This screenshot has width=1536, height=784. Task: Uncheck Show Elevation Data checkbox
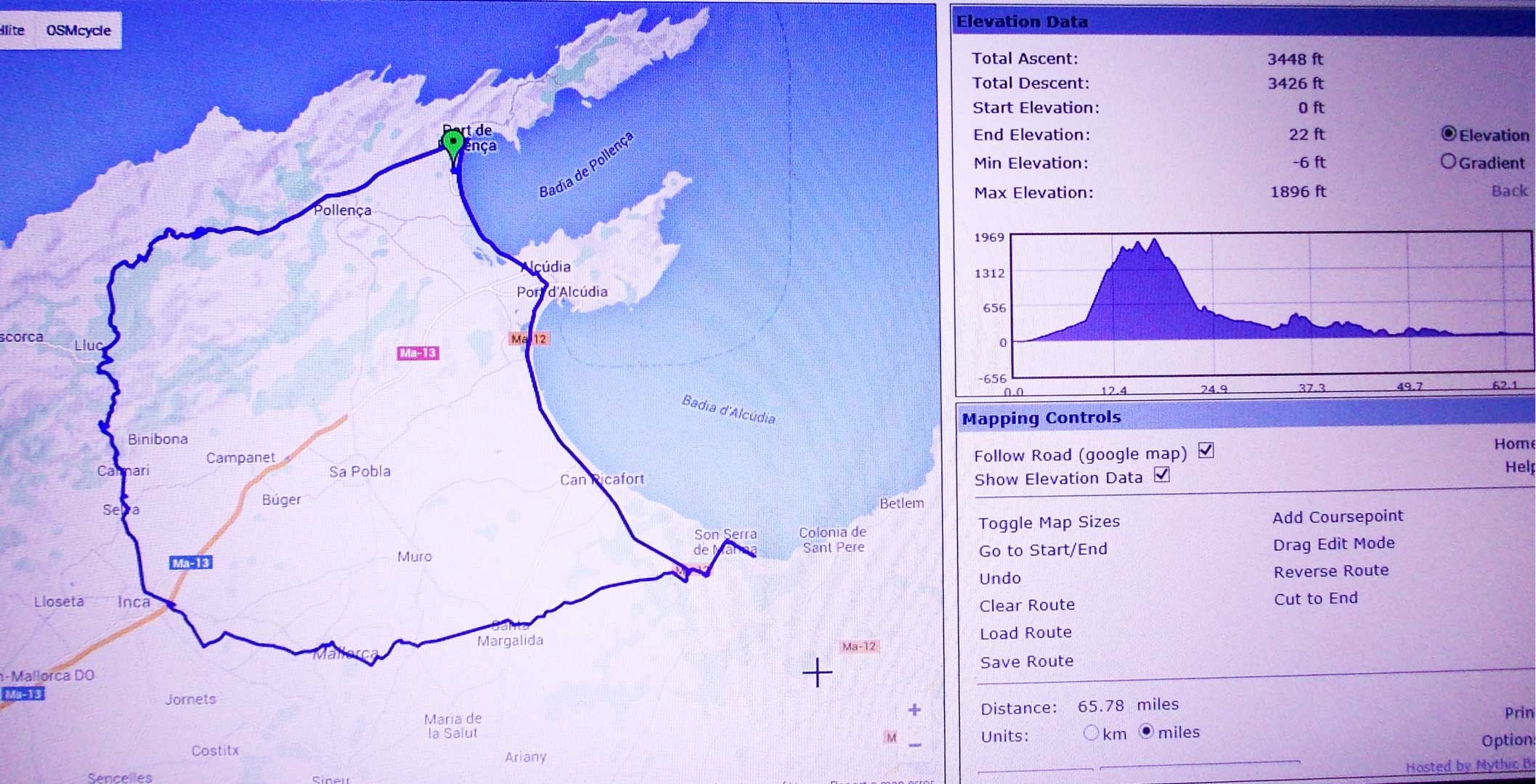click(x=1162, y=475)
